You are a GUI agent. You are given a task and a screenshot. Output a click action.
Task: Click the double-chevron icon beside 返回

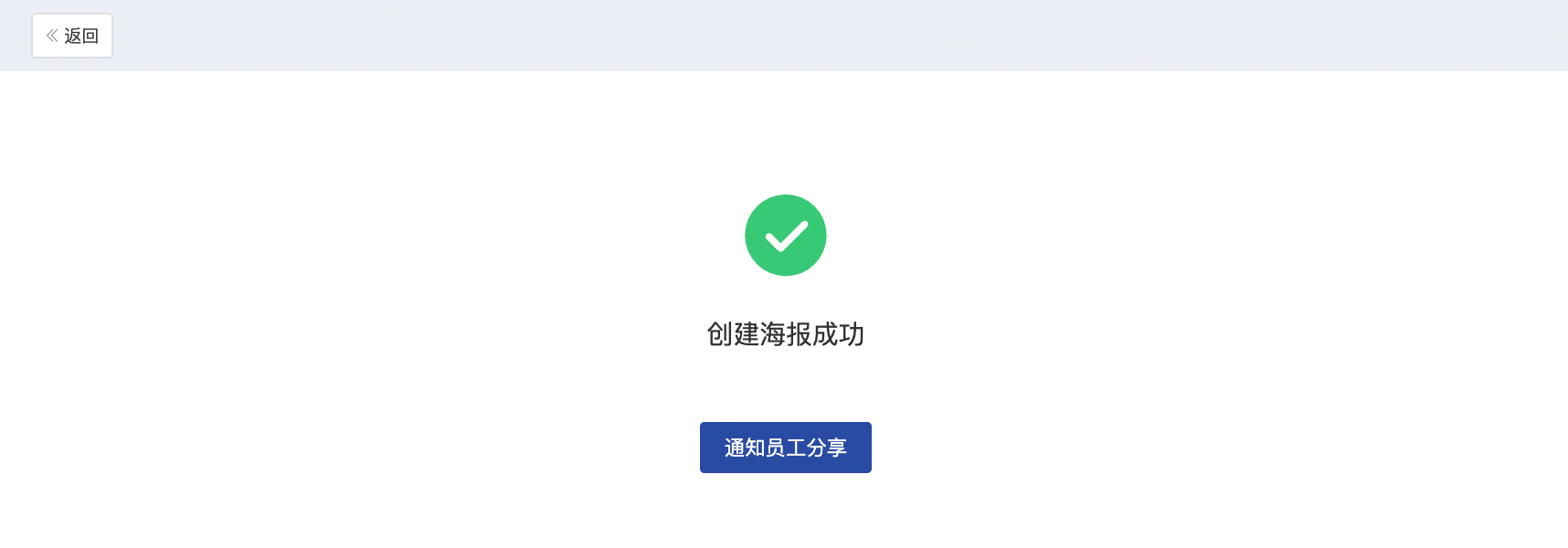[x=52, y=36]
